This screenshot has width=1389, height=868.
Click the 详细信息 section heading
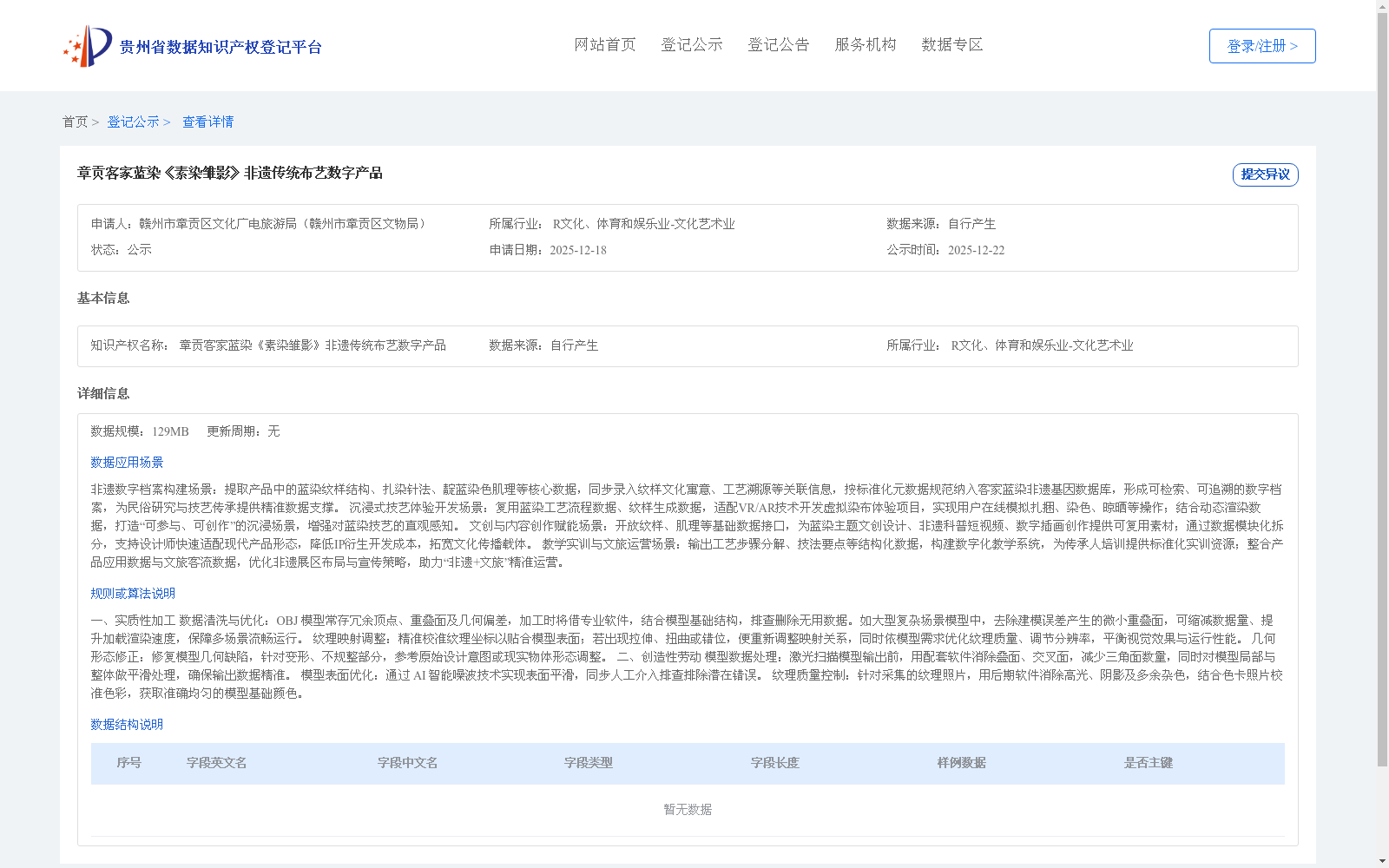click(103, 393)
